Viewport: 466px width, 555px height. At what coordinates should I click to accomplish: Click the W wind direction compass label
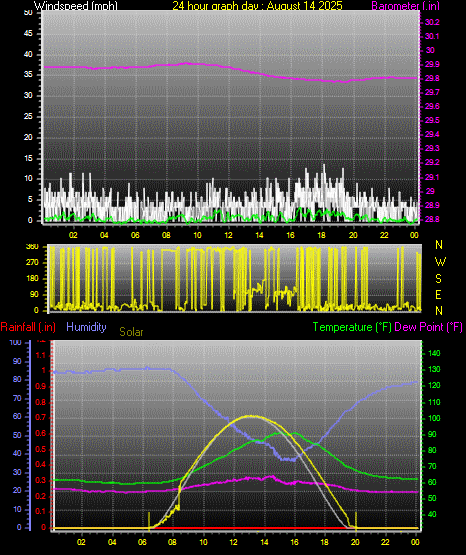point(440,262)
